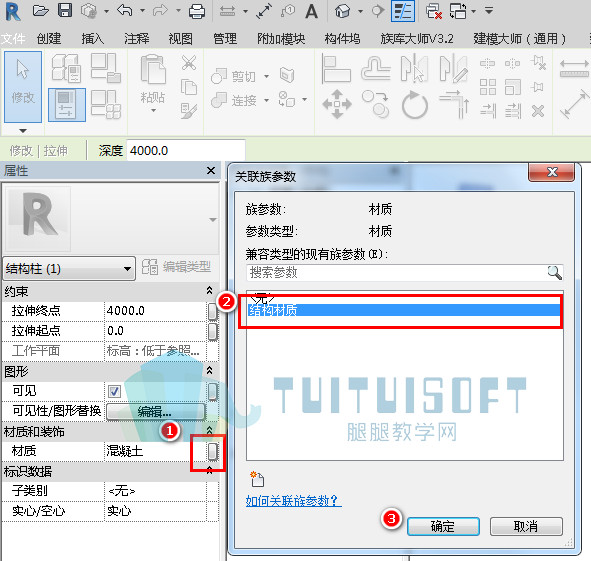Click associate parameter button beside 拉伸终点
591x561 pixels.
tap(213, 311)
